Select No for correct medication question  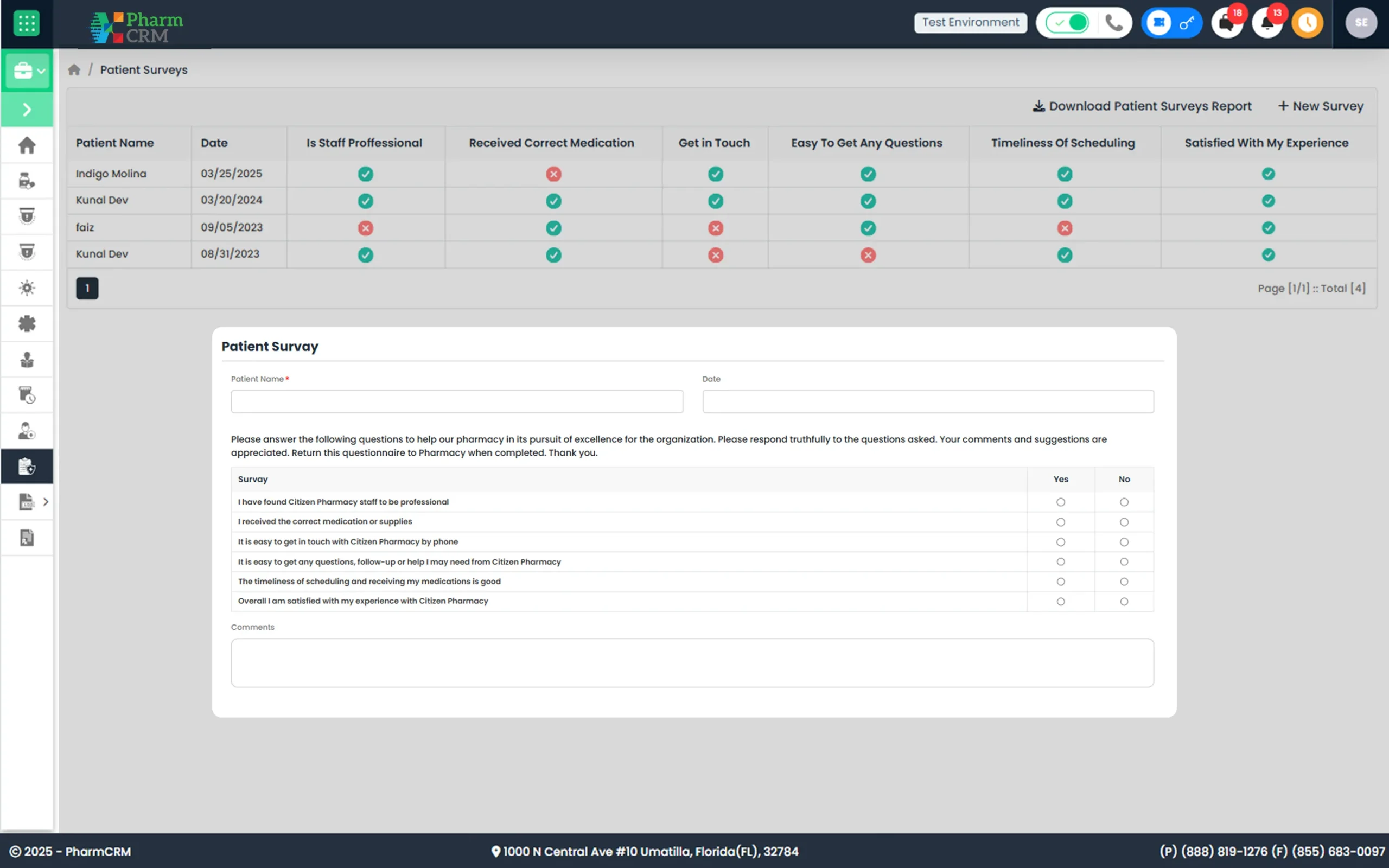click(1124, 522)
